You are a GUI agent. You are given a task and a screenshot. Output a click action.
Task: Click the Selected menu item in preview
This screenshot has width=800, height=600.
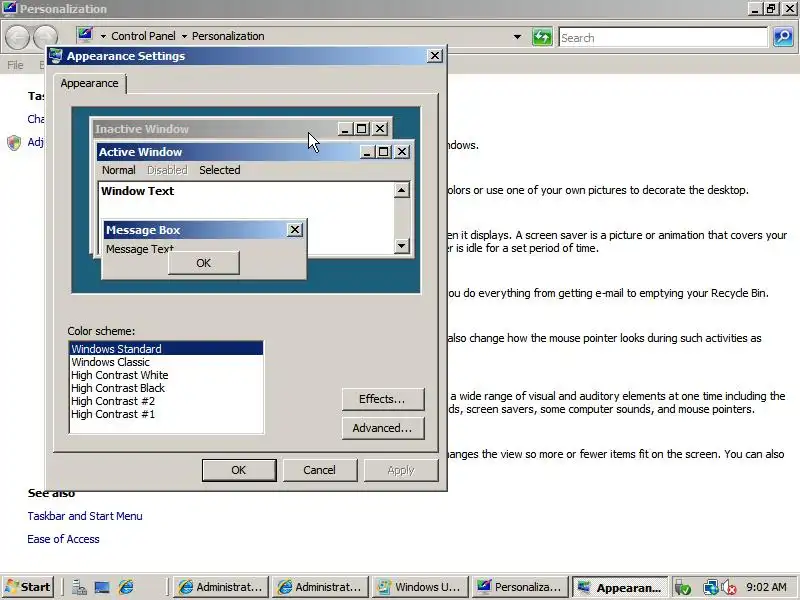[x=219, y=170]
